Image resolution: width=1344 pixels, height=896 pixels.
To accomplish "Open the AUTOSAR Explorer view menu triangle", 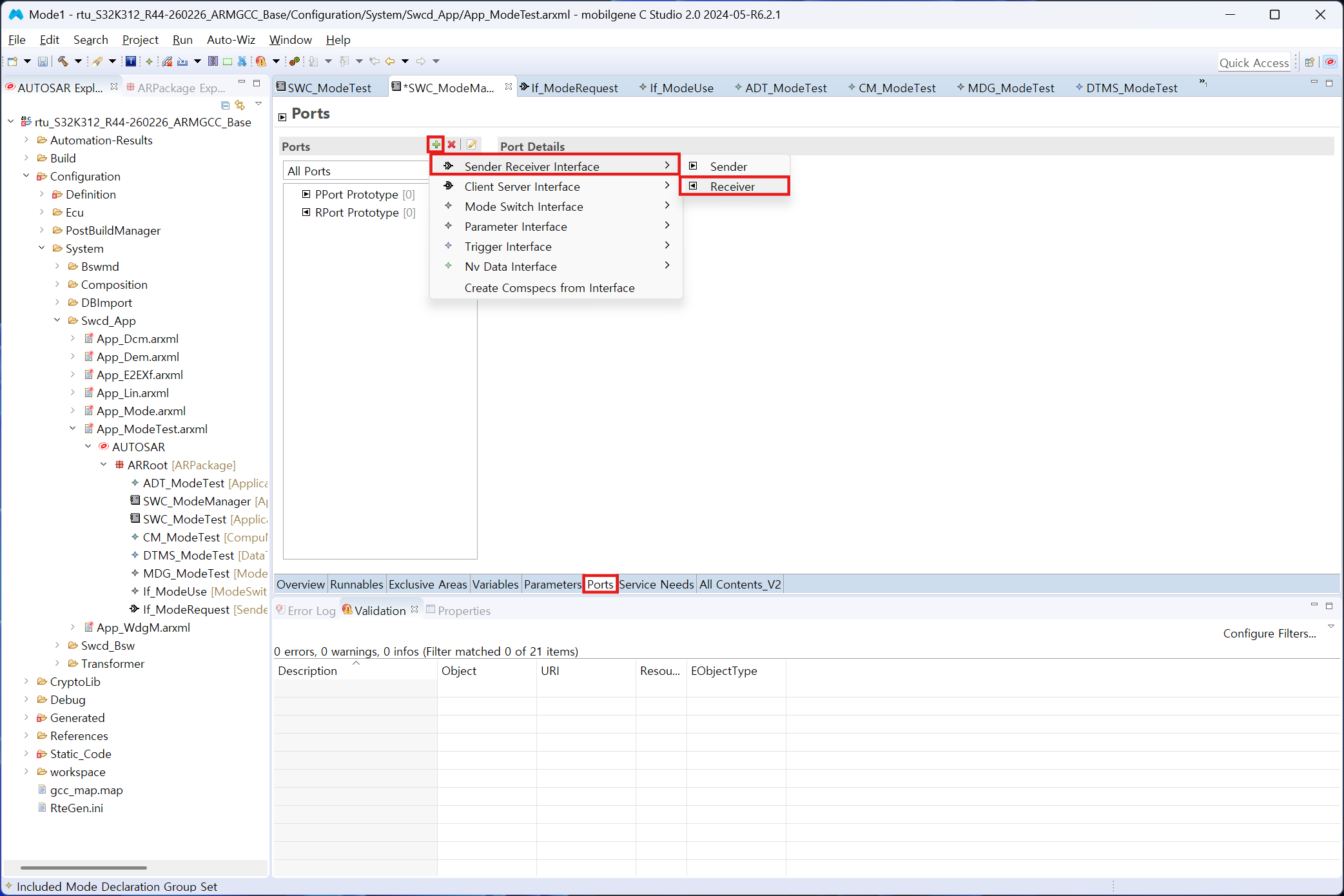I will 258,104.
